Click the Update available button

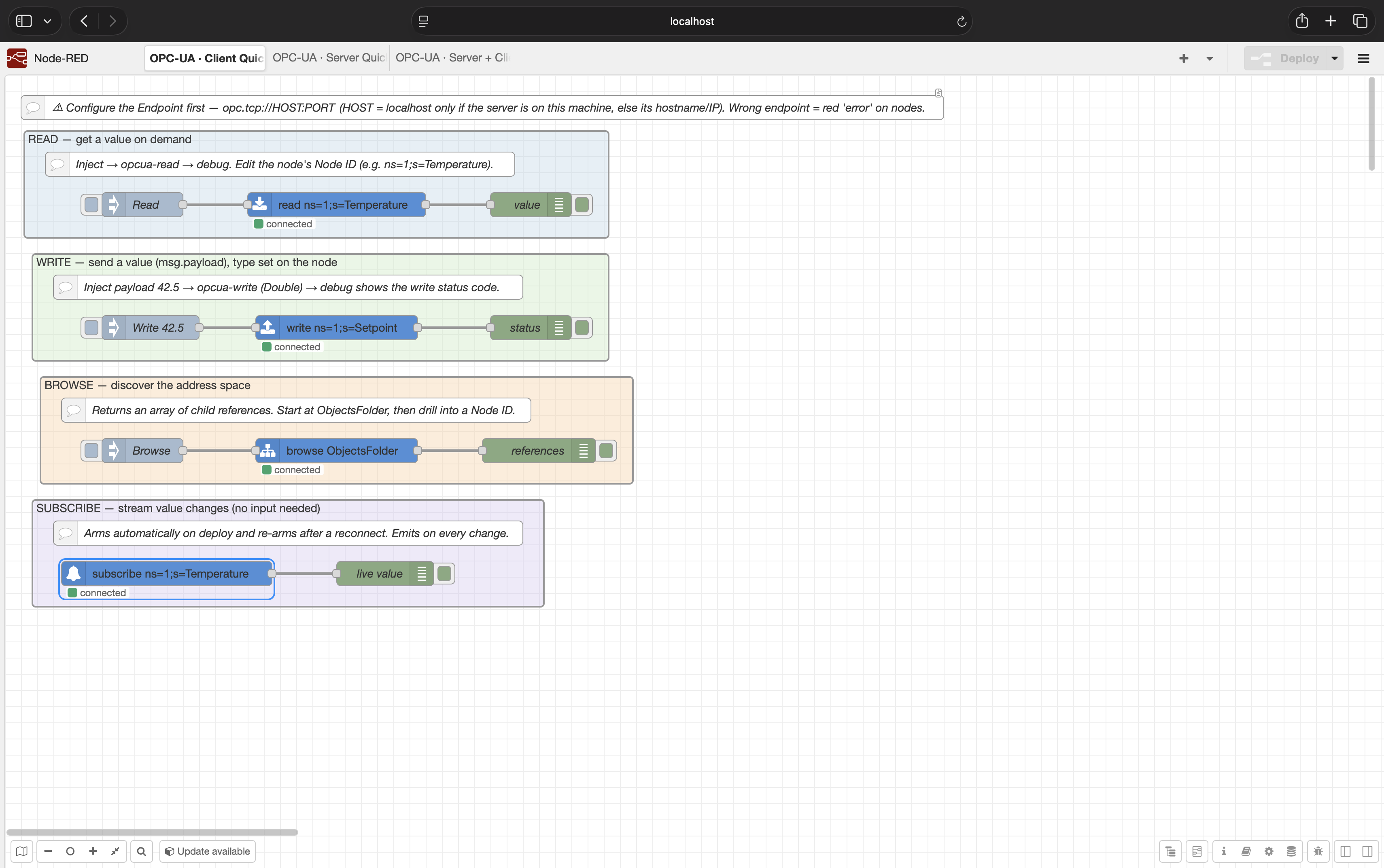point(207,851)
